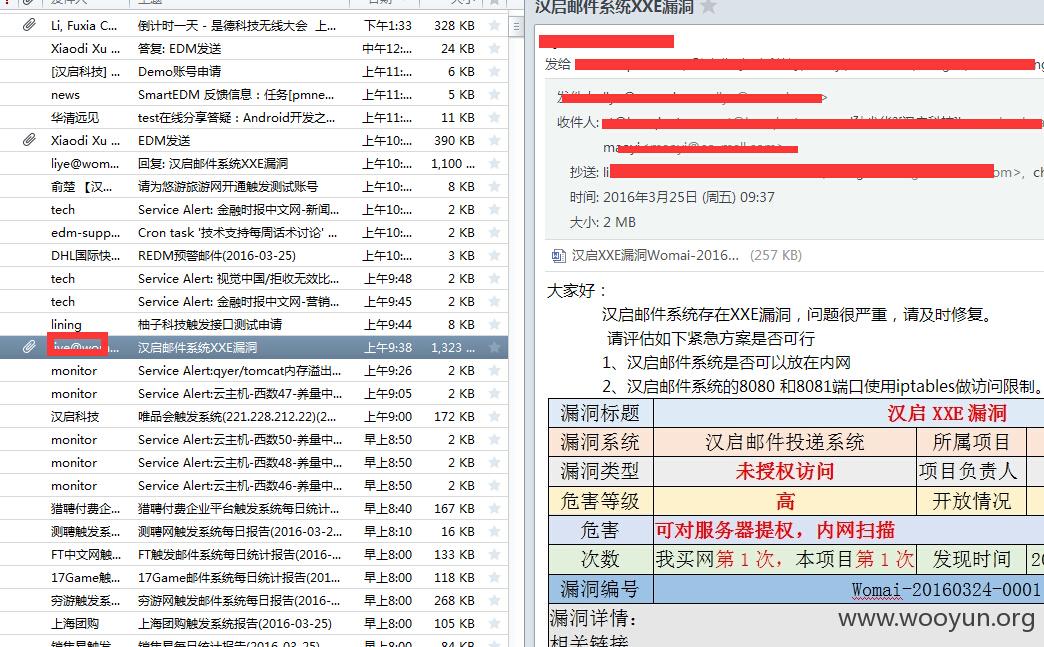Open the 17Game邮件系统每日统计报告 email
Screen dimensions: 1044x647
click(x=254, y=577)
